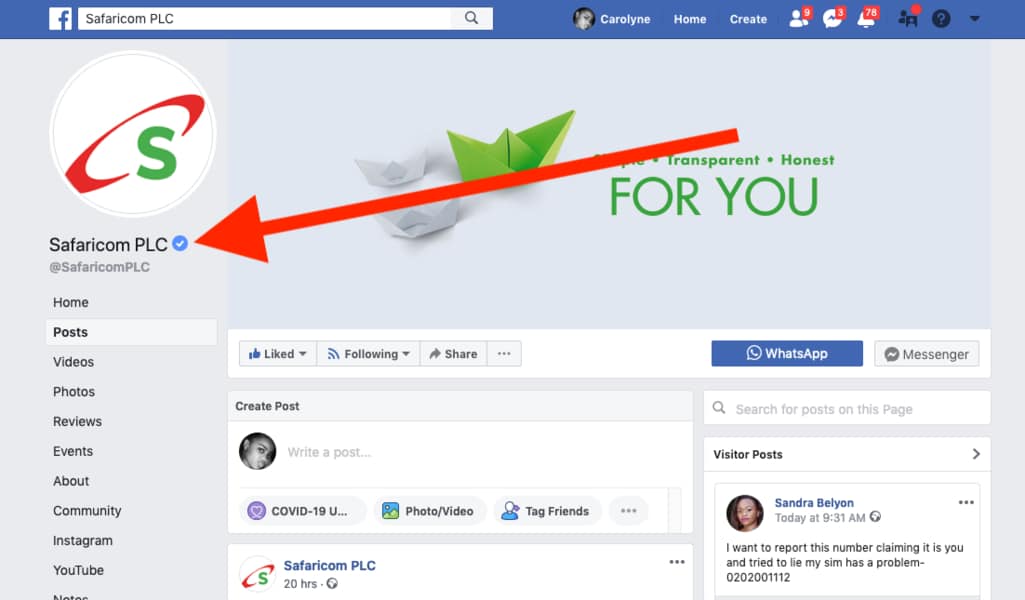Image resolution: width=1025 pixels, height=600 pixels.
Task: Open the Friend Requests icon
Action: (x=797, y=18)
